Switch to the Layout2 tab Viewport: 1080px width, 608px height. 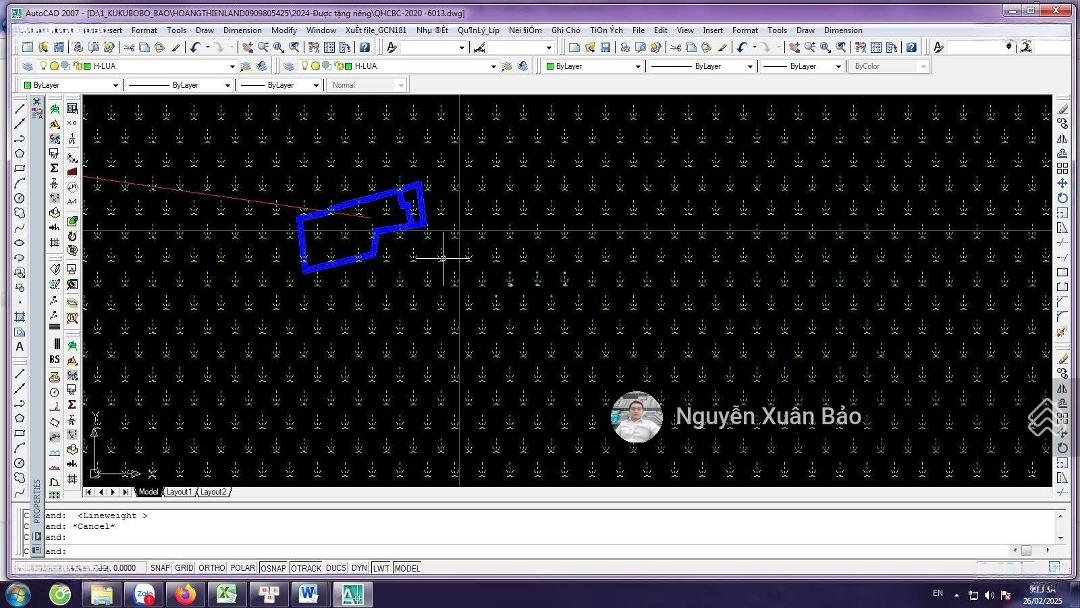214,492
